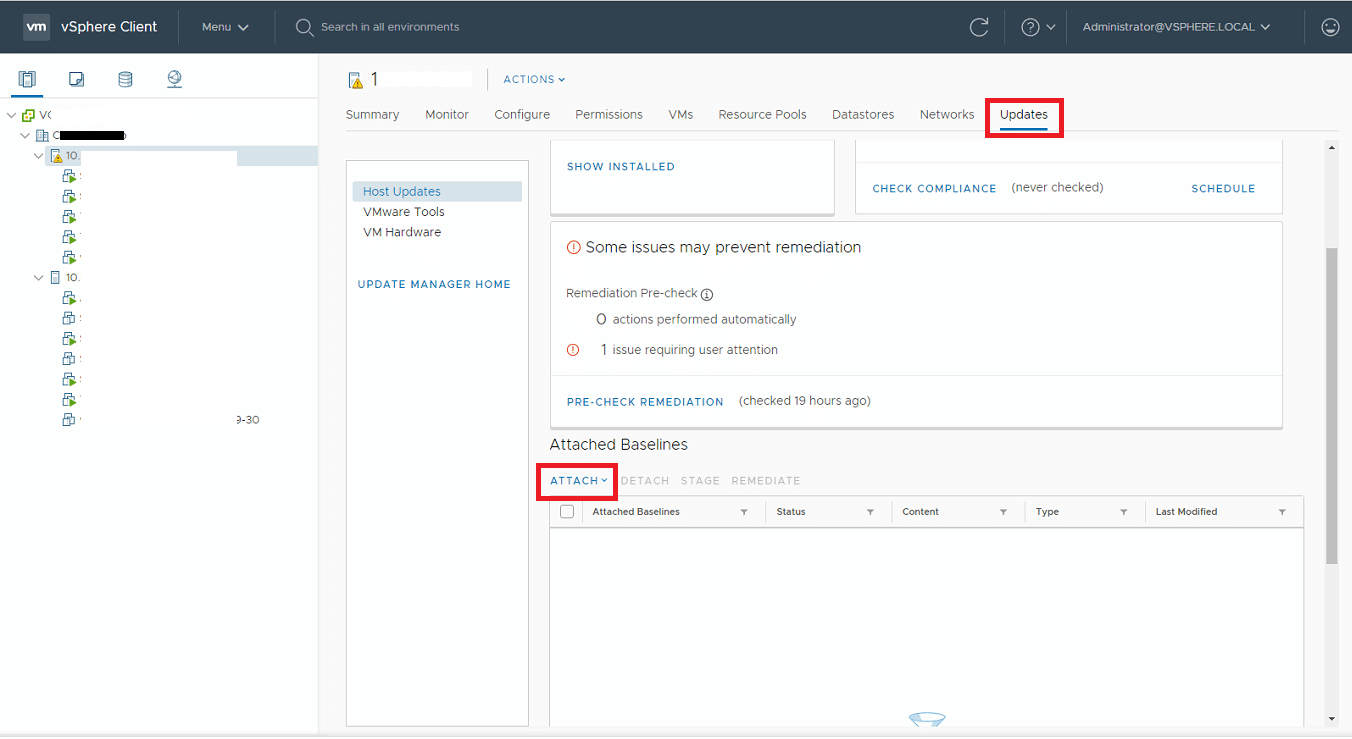This screenshot has height=739, width=1352.
Task: Filter the Status column
Action: tap(870, 512)
